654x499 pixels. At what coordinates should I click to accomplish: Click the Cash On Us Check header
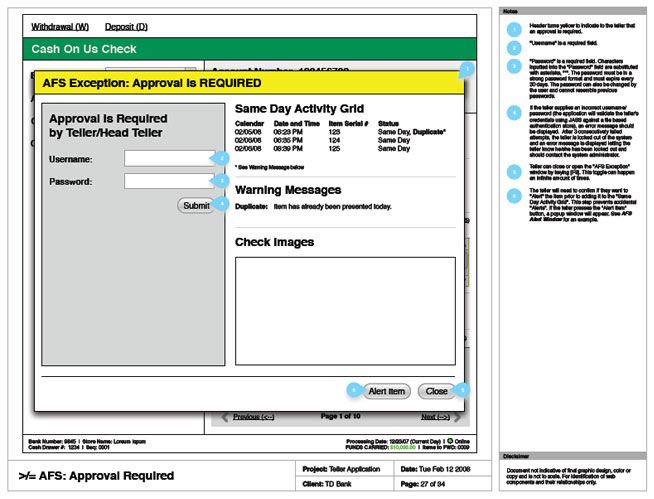coord(250,49)
